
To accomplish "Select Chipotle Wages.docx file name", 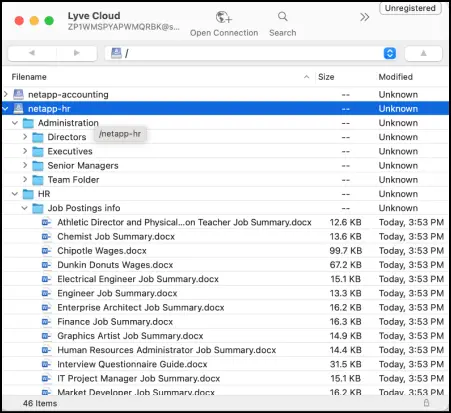I will [102, 251].
